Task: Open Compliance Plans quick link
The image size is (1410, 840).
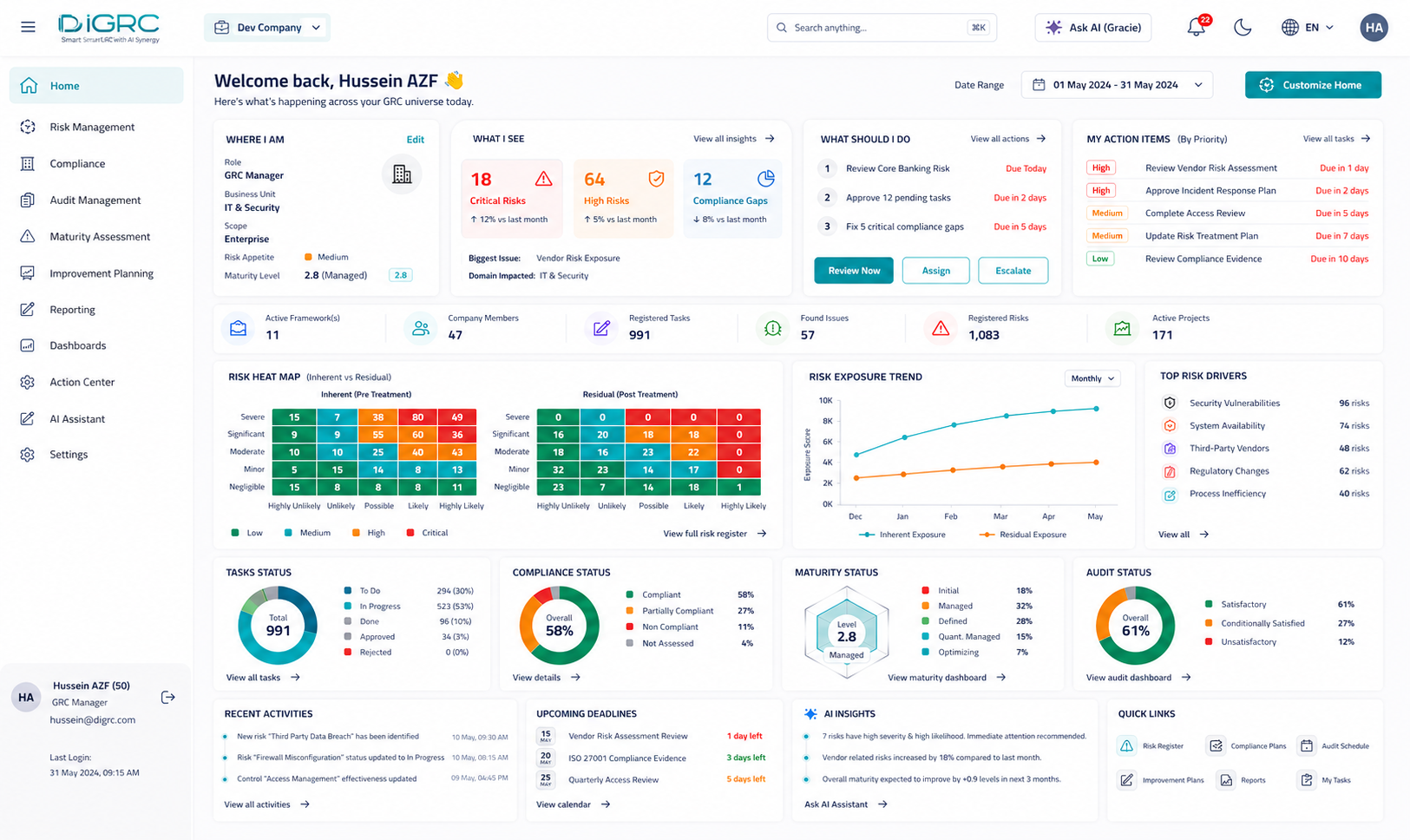Action: (x=1247, y=745)
